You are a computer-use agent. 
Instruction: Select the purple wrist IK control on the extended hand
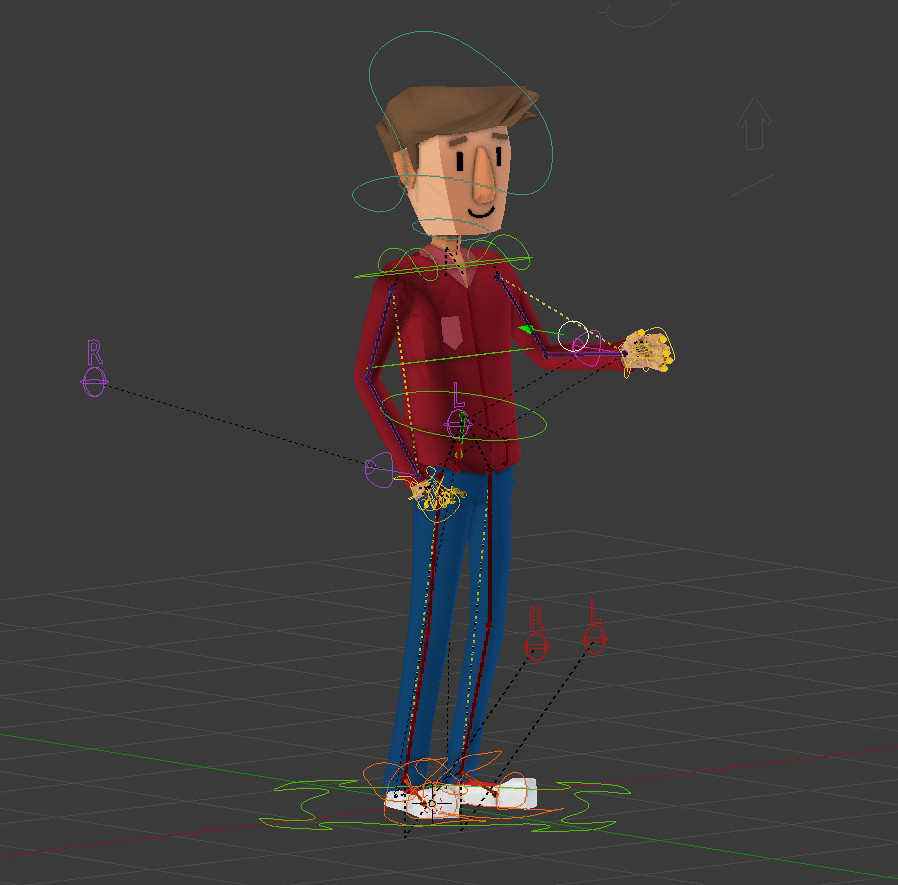[588, 348]
